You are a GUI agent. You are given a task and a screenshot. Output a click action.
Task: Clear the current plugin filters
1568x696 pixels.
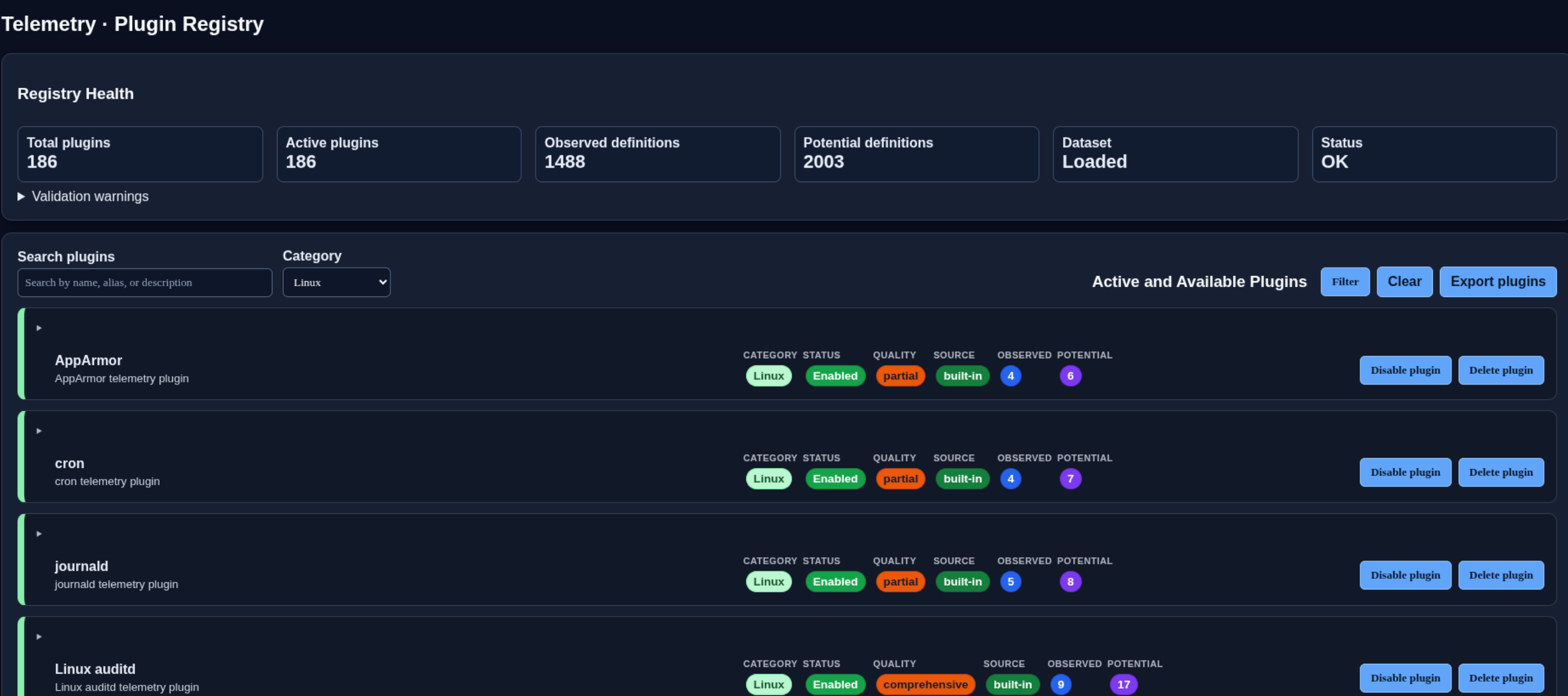(x=1404, y=281)
